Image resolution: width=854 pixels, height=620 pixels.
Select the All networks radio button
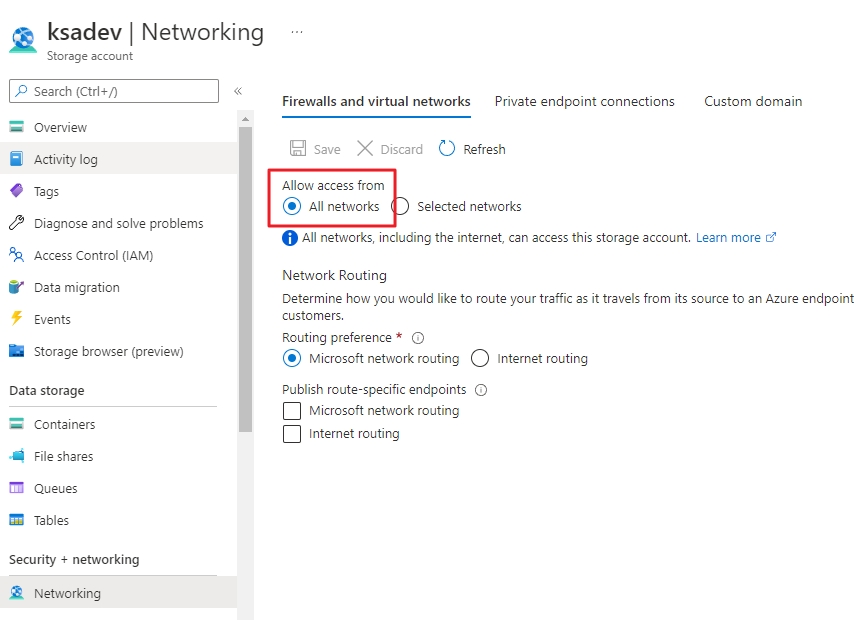(x=291, y=206)
